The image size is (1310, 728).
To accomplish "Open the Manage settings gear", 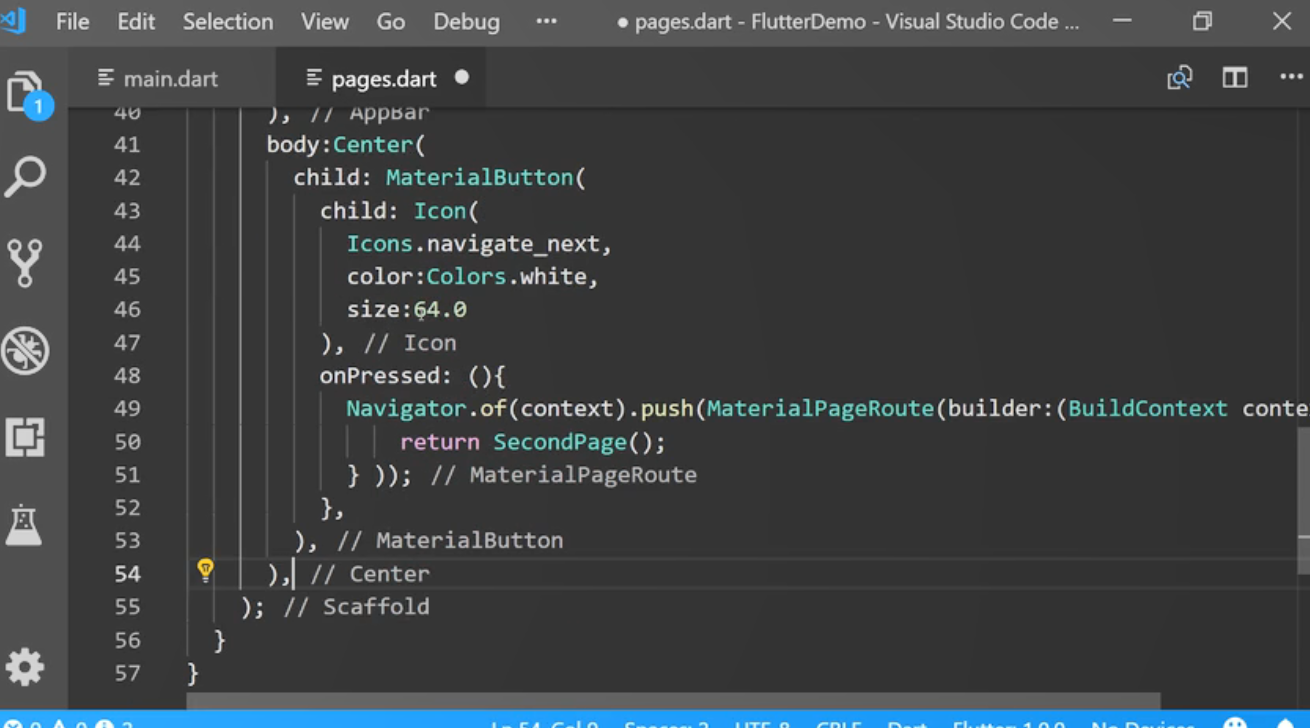I will [x=25, y=666].
